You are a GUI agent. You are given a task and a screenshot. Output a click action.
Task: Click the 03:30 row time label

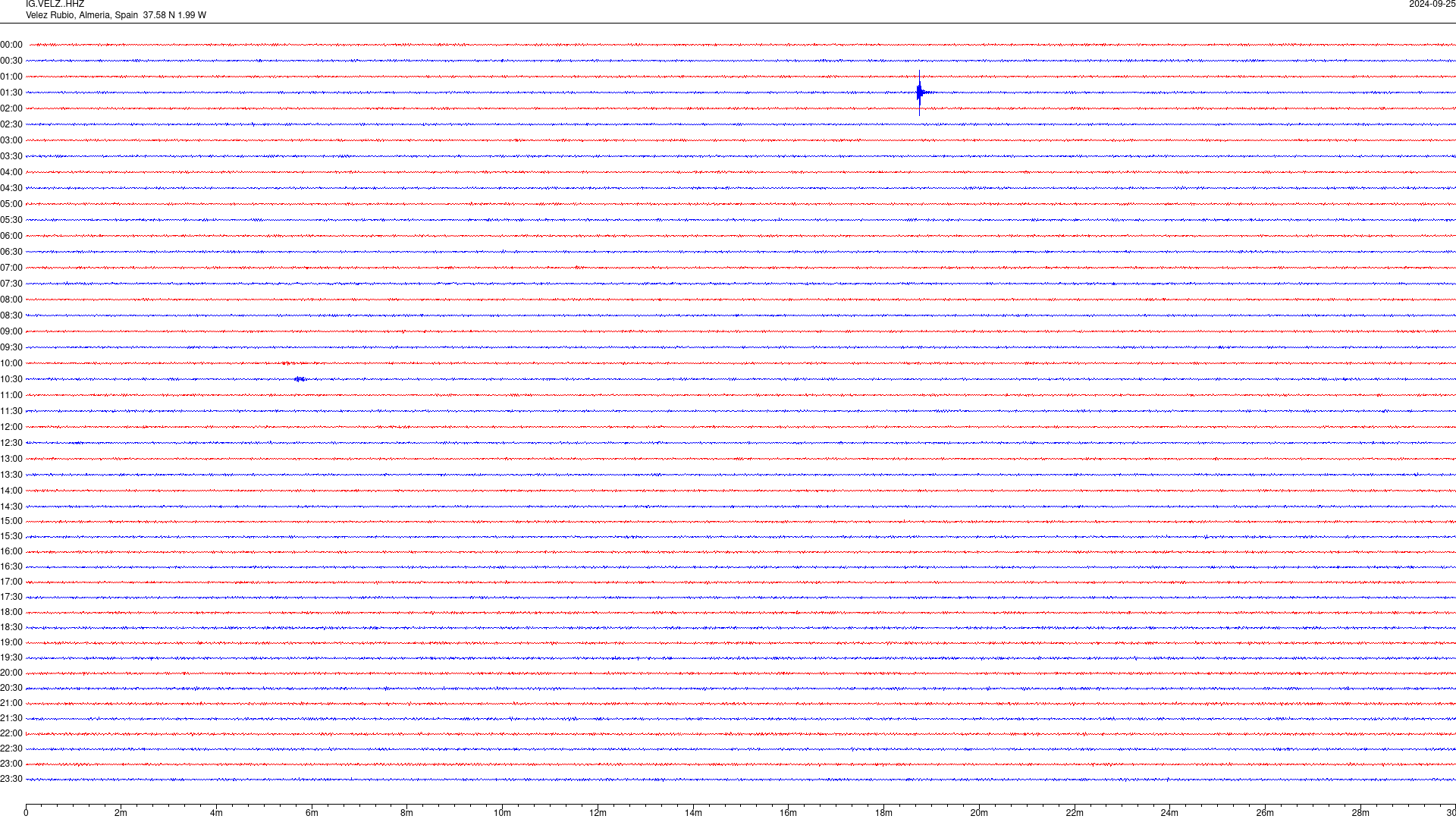tap(11, 156)
